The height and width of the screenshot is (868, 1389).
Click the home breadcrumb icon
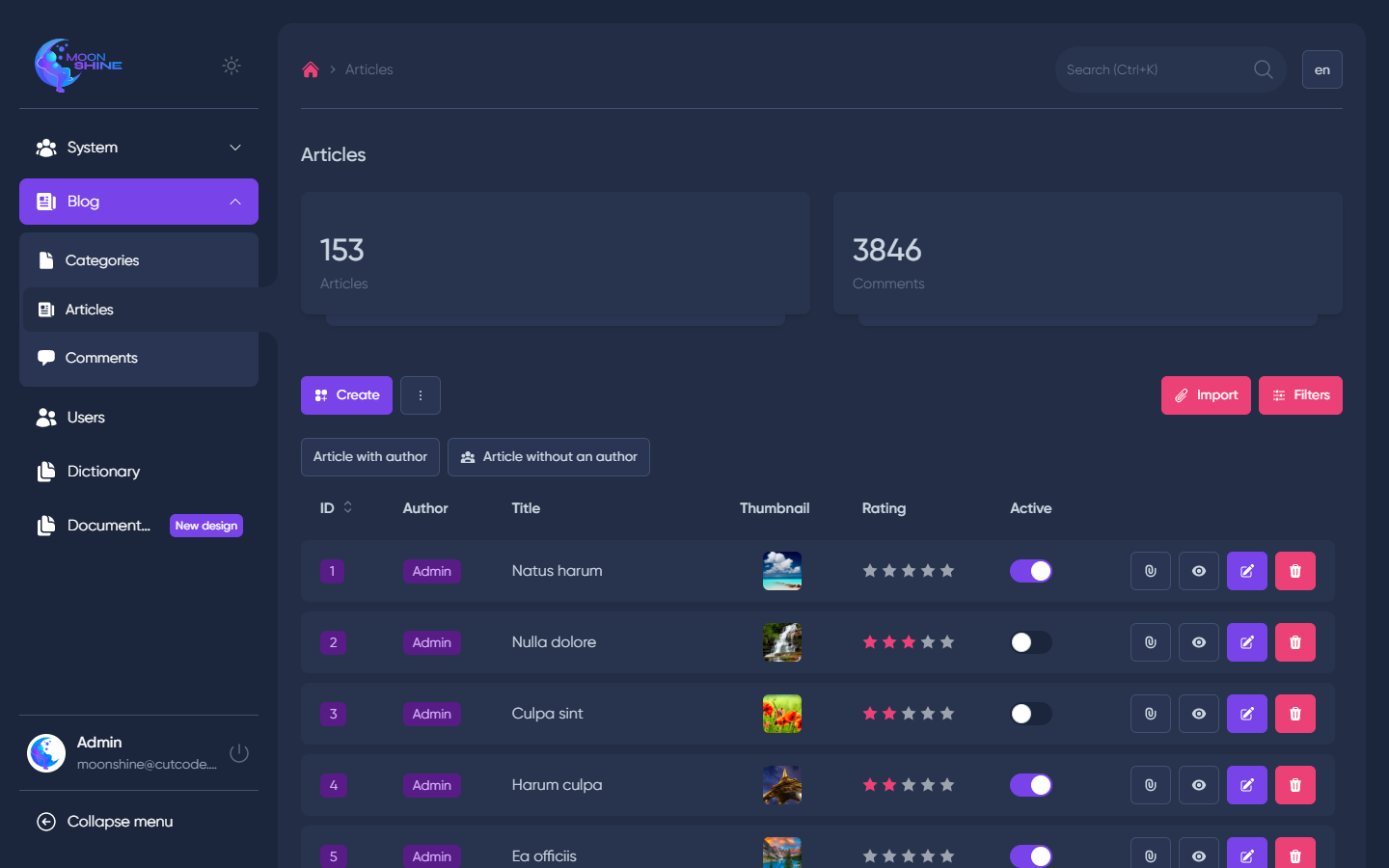point(311,69)
